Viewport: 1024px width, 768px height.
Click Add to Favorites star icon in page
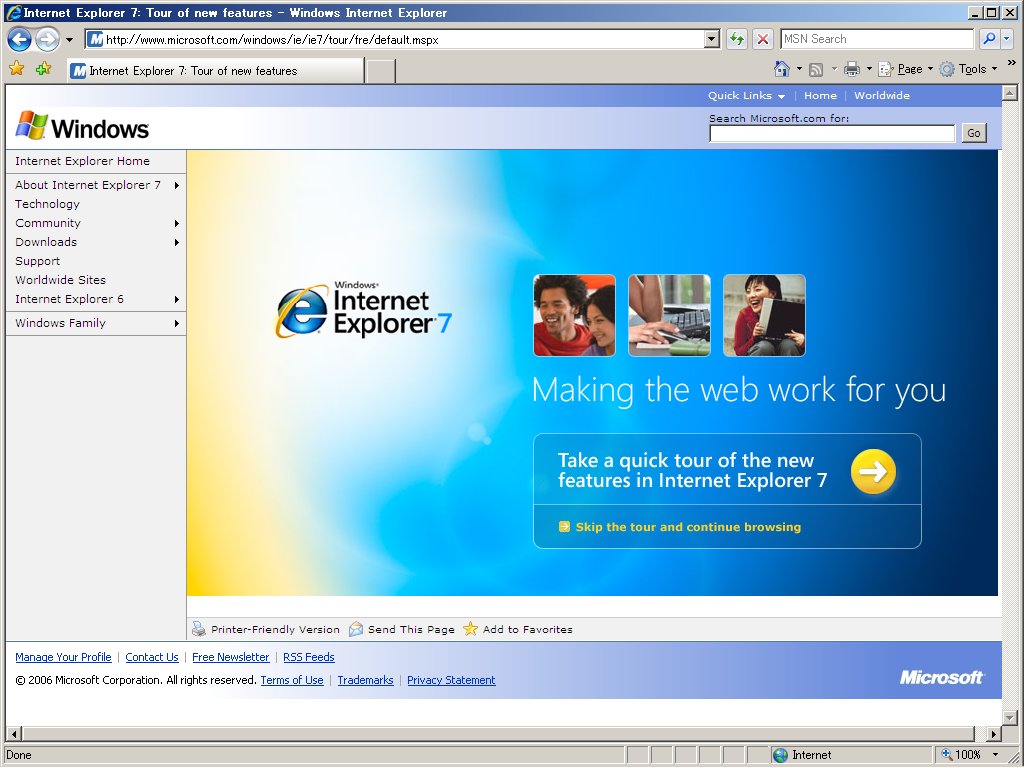pos(470,629)
